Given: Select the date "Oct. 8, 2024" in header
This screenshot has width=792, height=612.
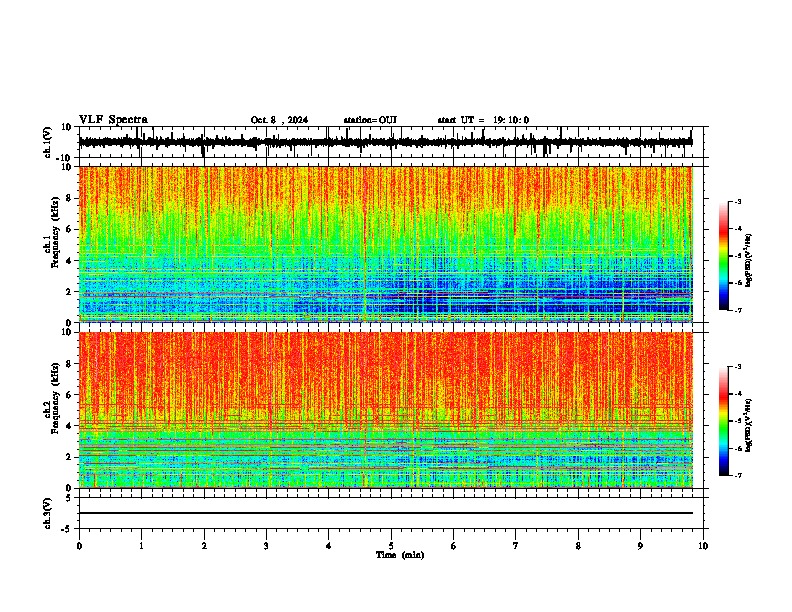Looking at the screenshot, I should [x=279, y=120].
